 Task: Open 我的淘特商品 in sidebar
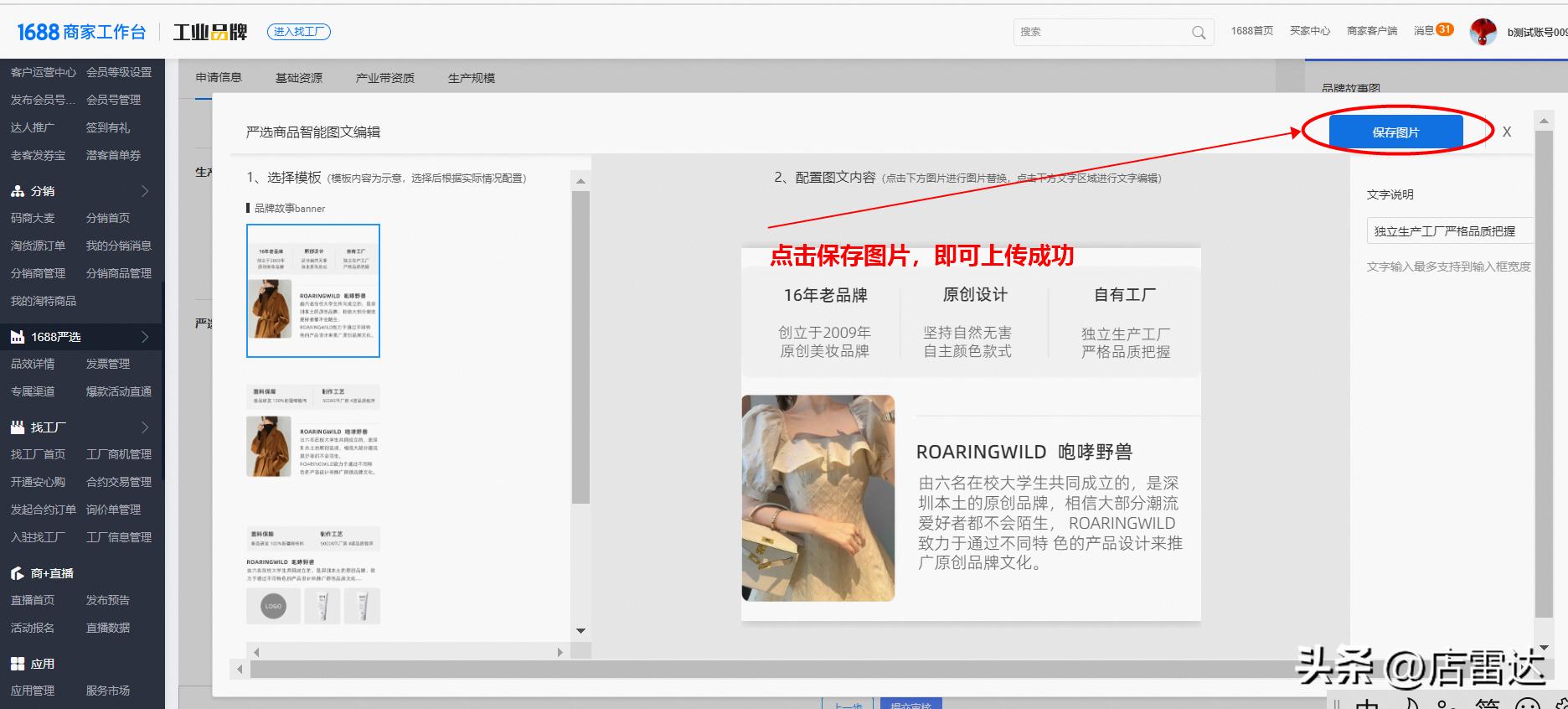(x=44, y=301)
